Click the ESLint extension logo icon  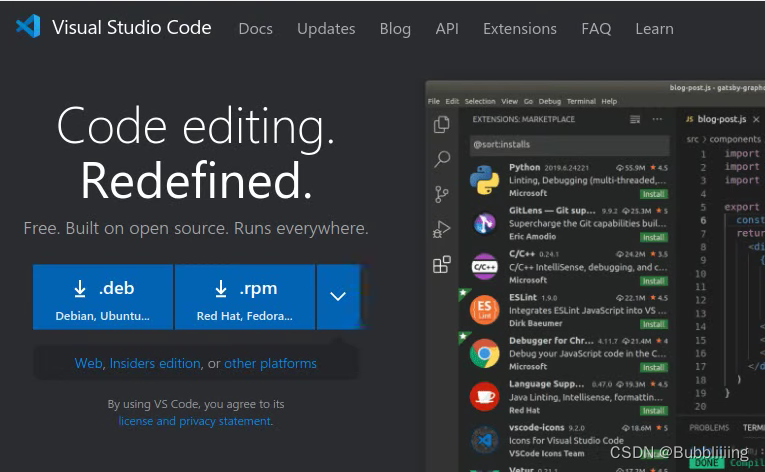click(484, 310)
